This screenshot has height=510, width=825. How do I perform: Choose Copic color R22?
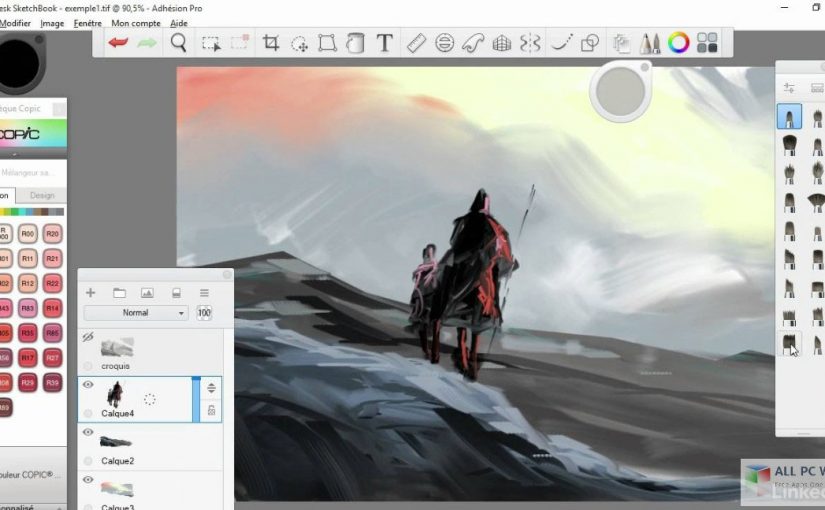52,283
